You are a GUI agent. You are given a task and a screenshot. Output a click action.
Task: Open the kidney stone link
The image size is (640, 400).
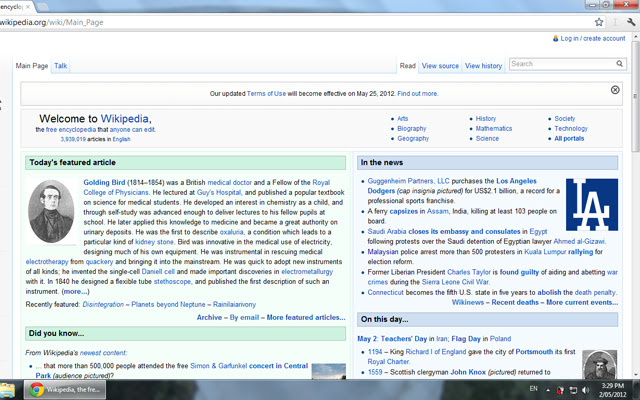click(154, 242)
